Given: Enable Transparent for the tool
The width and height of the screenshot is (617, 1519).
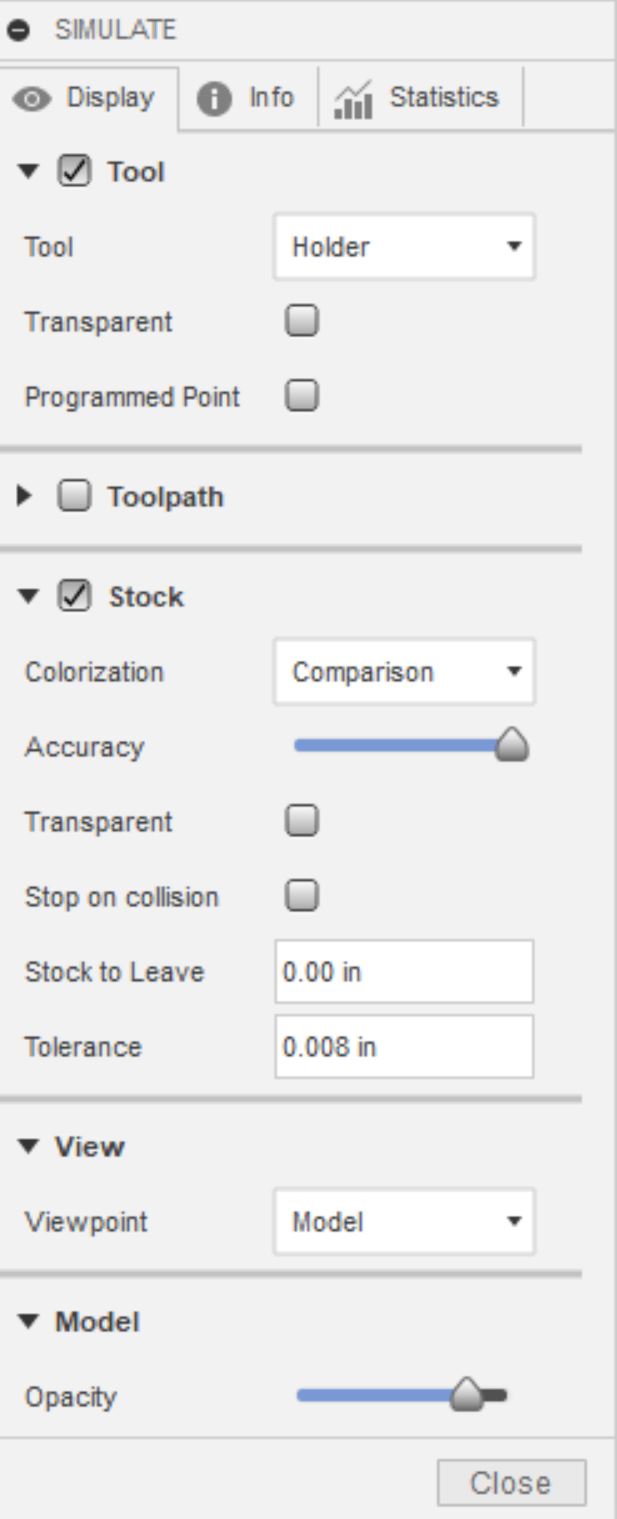Looking at the screenshot, I should [x=302, y=322].
